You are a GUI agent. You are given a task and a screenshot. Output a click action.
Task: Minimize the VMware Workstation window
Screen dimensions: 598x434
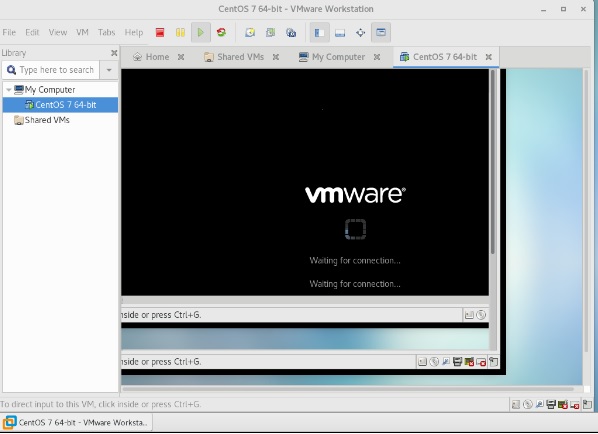[x=543, y=9]
